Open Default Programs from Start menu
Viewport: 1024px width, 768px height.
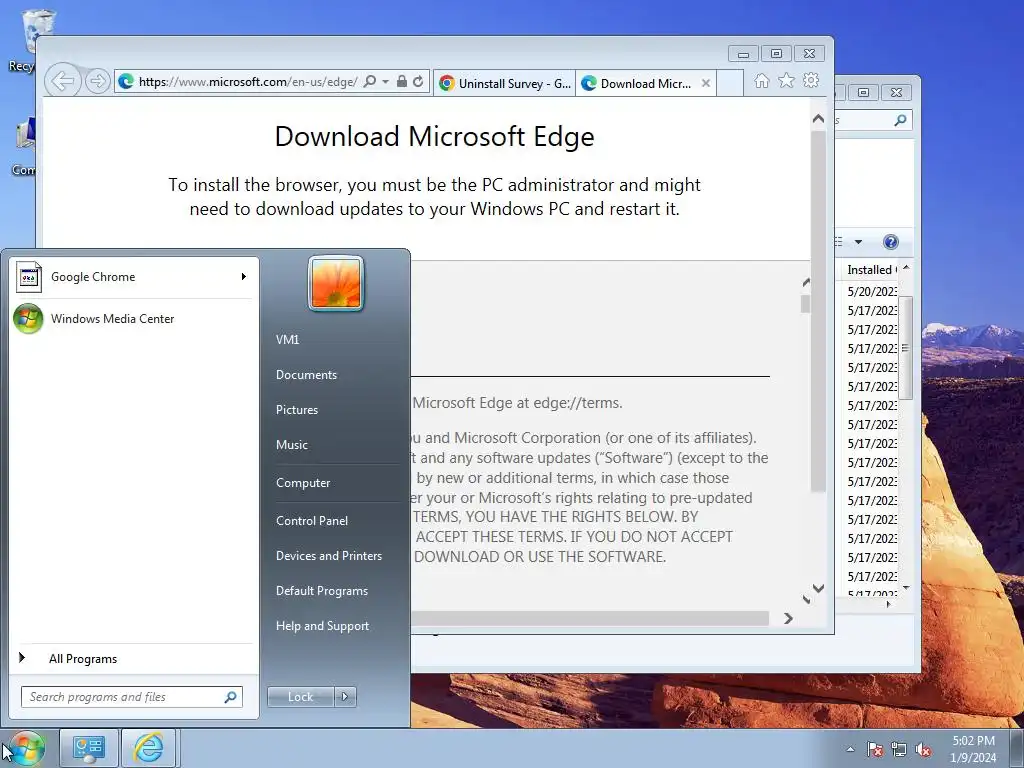[321, 591]
